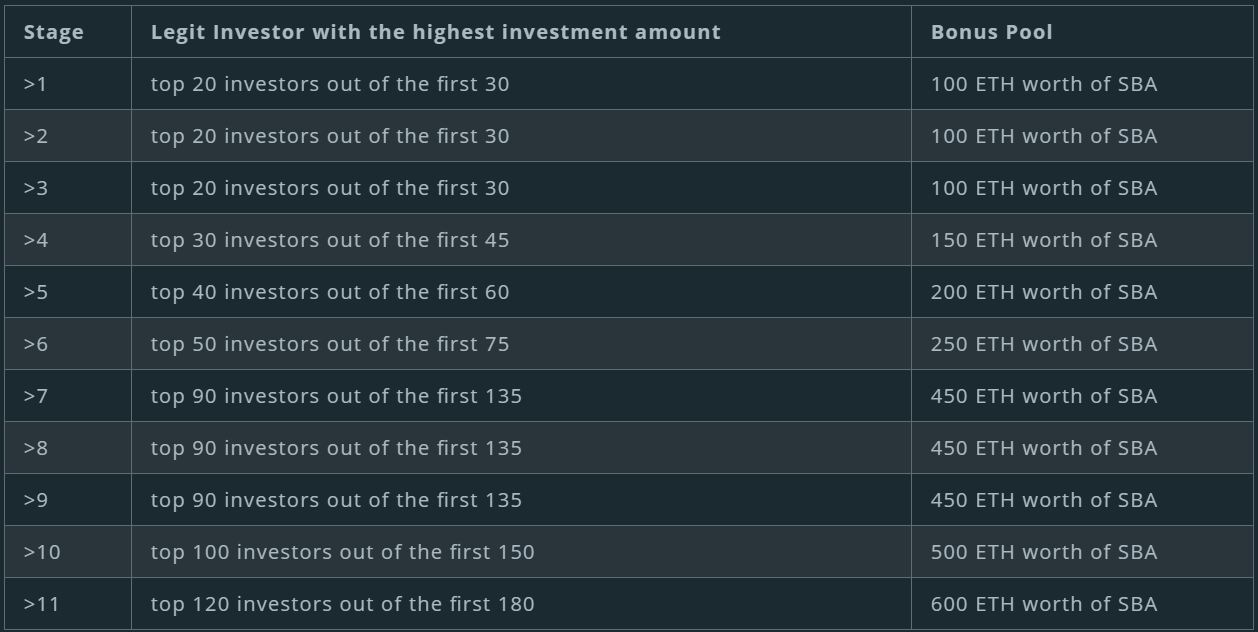Click the 200 ETH worth of SBA cell
The image size is (1258, 632).
tap(1082, 292)
